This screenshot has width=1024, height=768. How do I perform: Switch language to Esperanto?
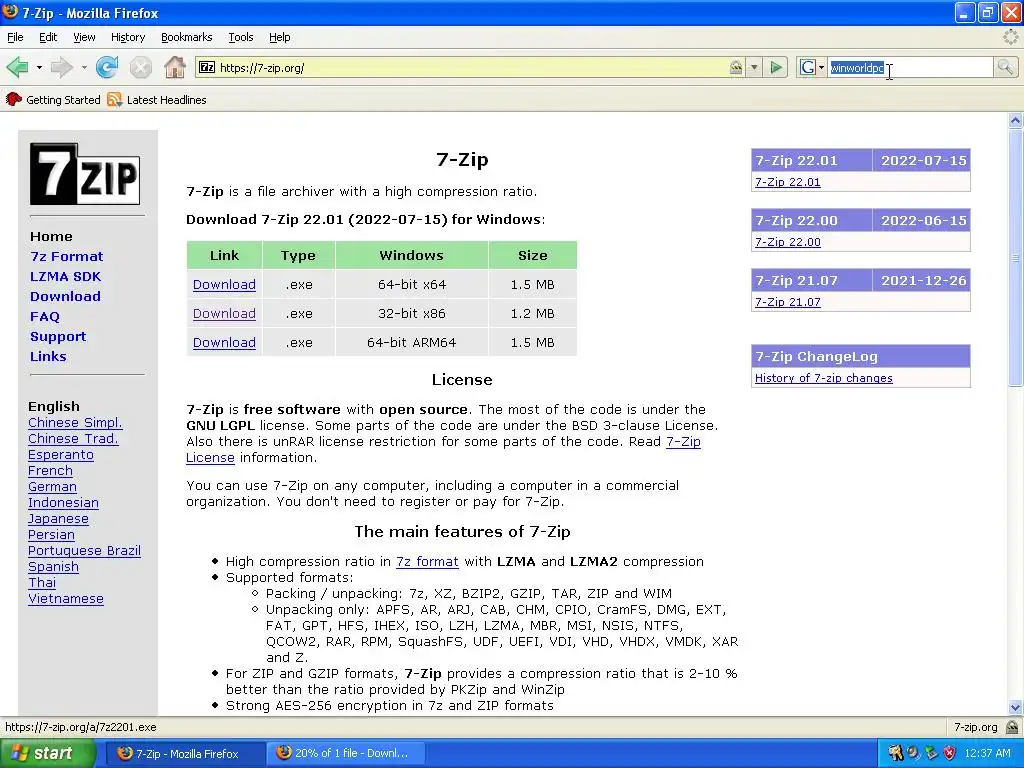coord(61,455)
